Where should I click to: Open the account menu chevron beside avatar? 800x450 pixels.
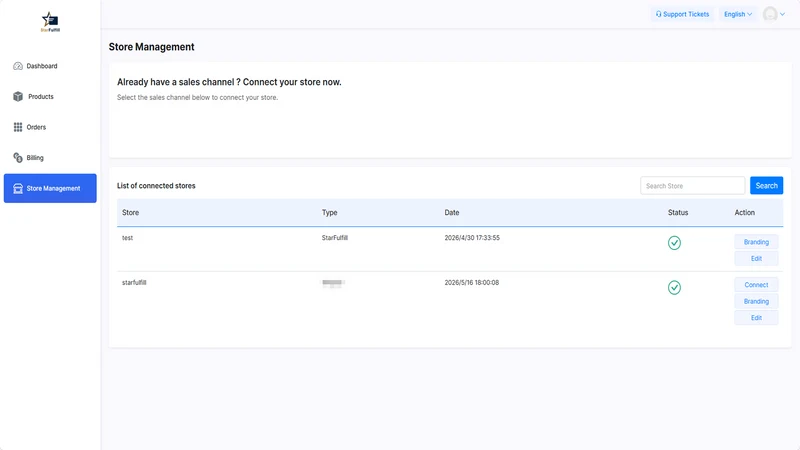click(783, 14)
